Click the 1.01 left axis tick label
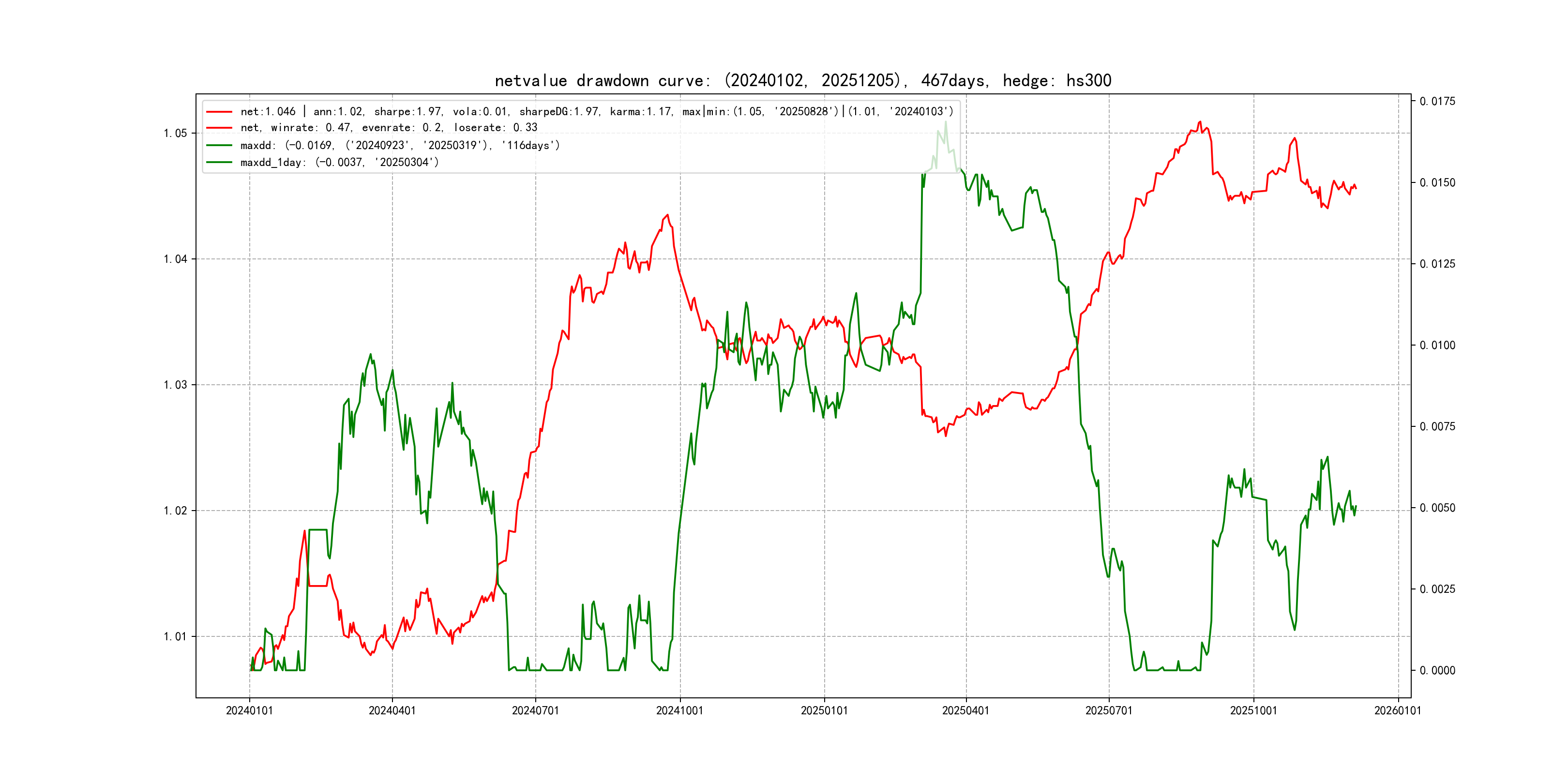 (x=175, y=637)
